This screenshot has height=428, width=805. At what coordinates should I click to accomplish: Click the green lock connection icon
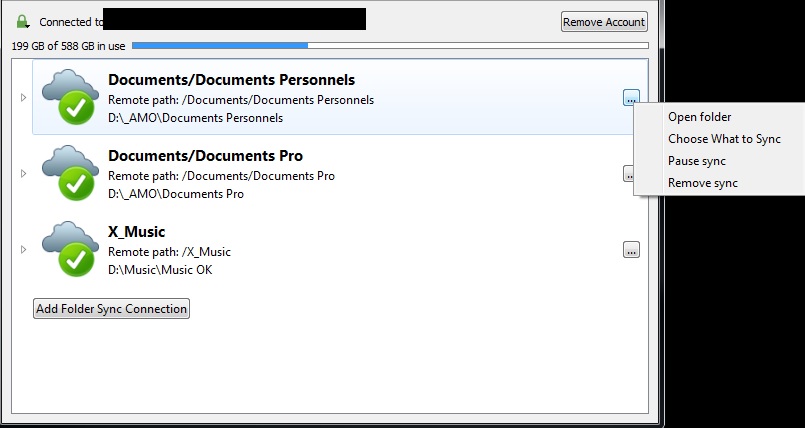pyautogui.click(x=23, y=21)
